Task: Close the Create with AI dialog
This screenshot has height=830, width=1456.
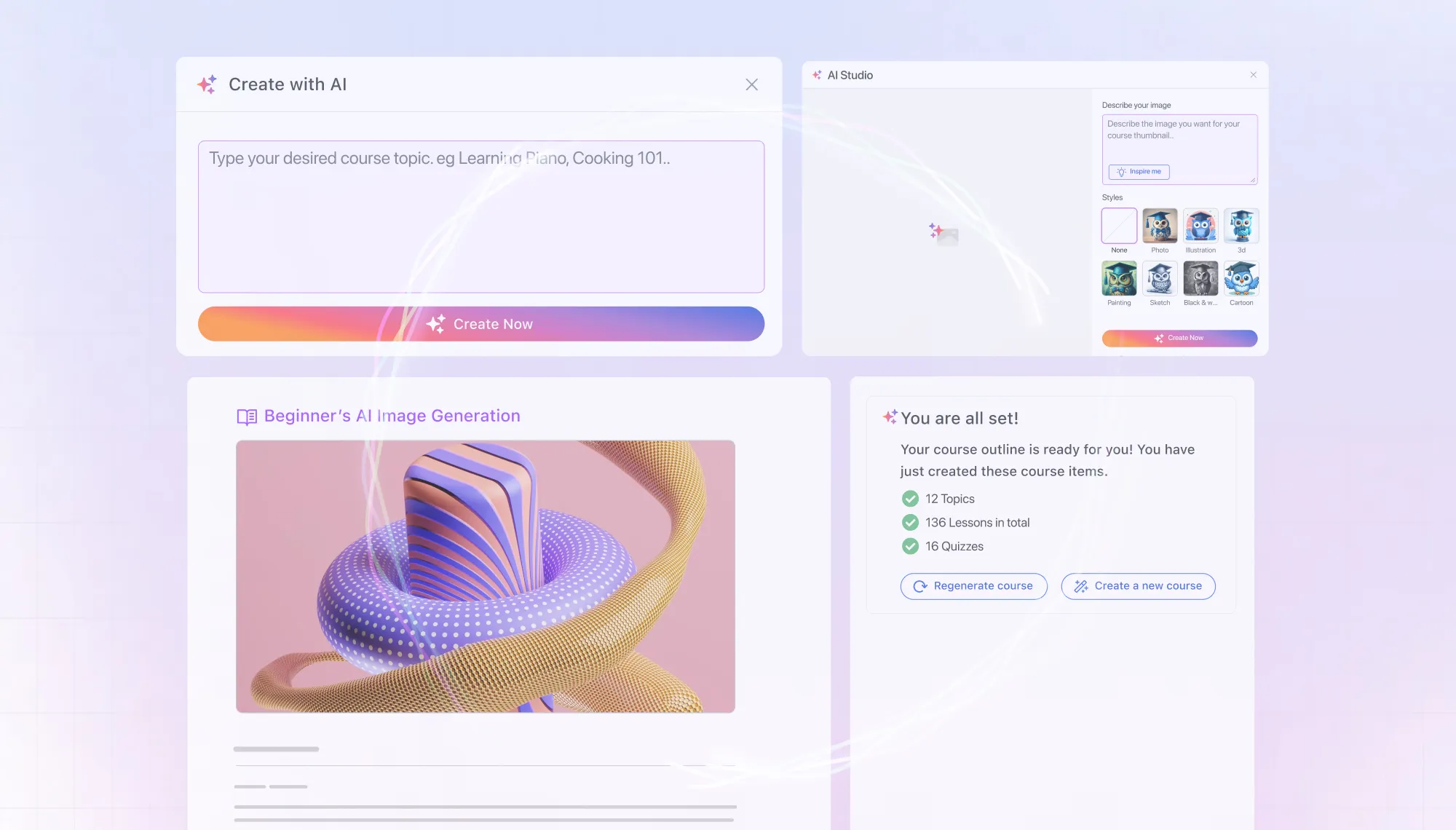Action: 751,84
